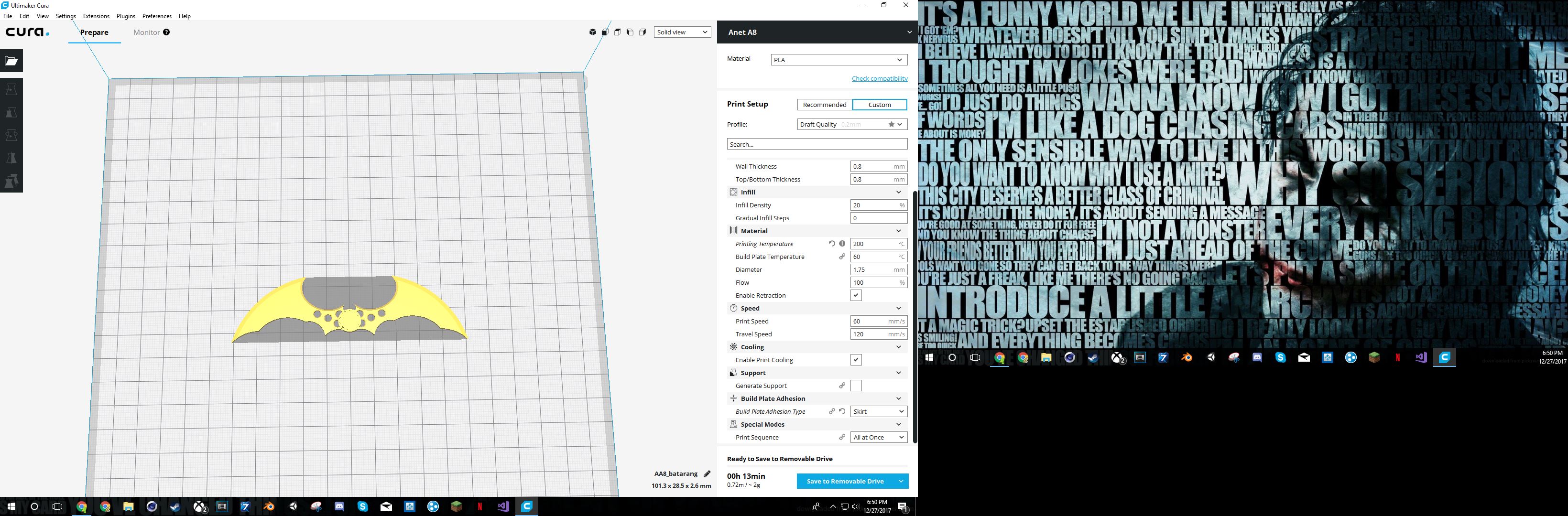Screen dimensions: 1568x516
Task: Click the Check compatibility link
Action: [879, 78]
